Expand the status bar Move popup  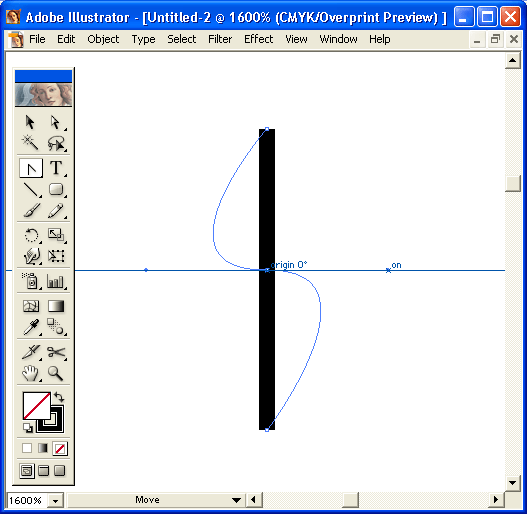coord(236,500)
